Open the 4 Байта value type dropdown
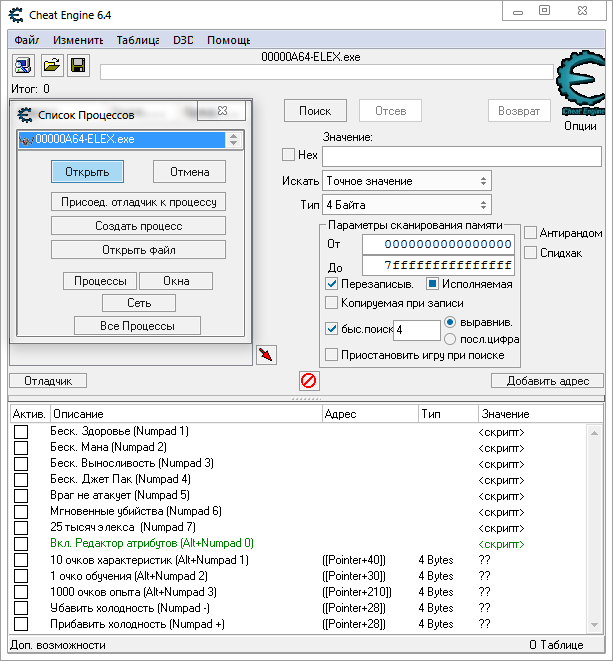The height and width of the screenshot is (661, 613). (407, 205)
